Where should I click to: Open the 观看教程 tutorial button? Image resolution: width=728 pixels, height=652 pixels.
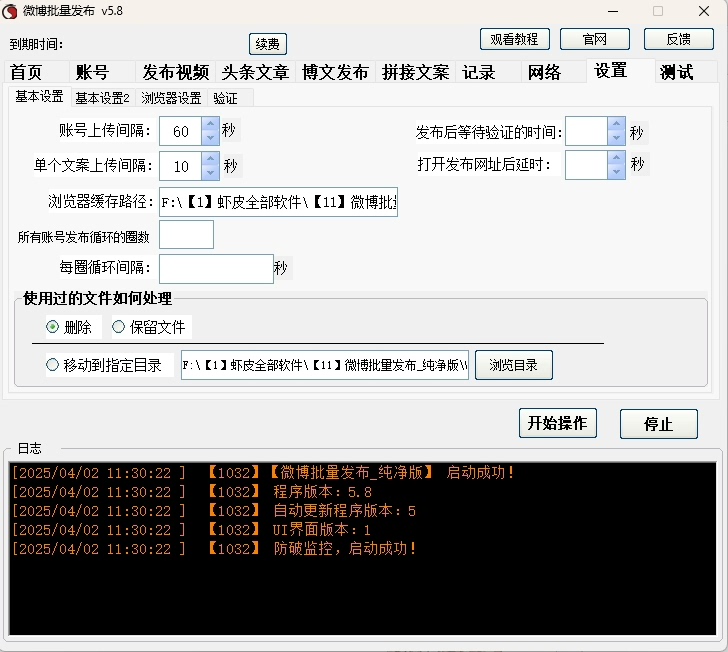coord(514,39)
